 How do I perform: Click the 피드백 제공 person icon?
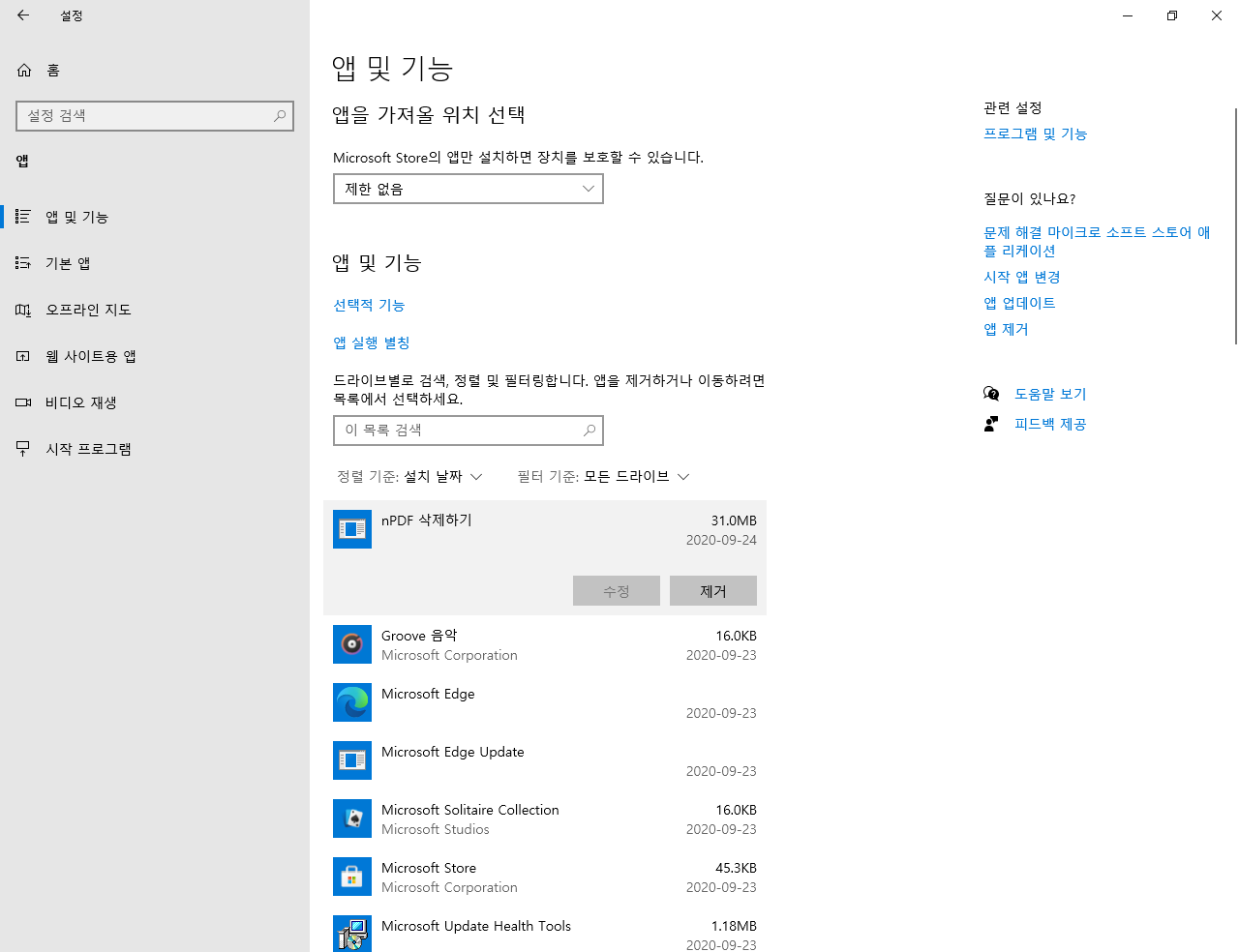click(x=991, y=424)
